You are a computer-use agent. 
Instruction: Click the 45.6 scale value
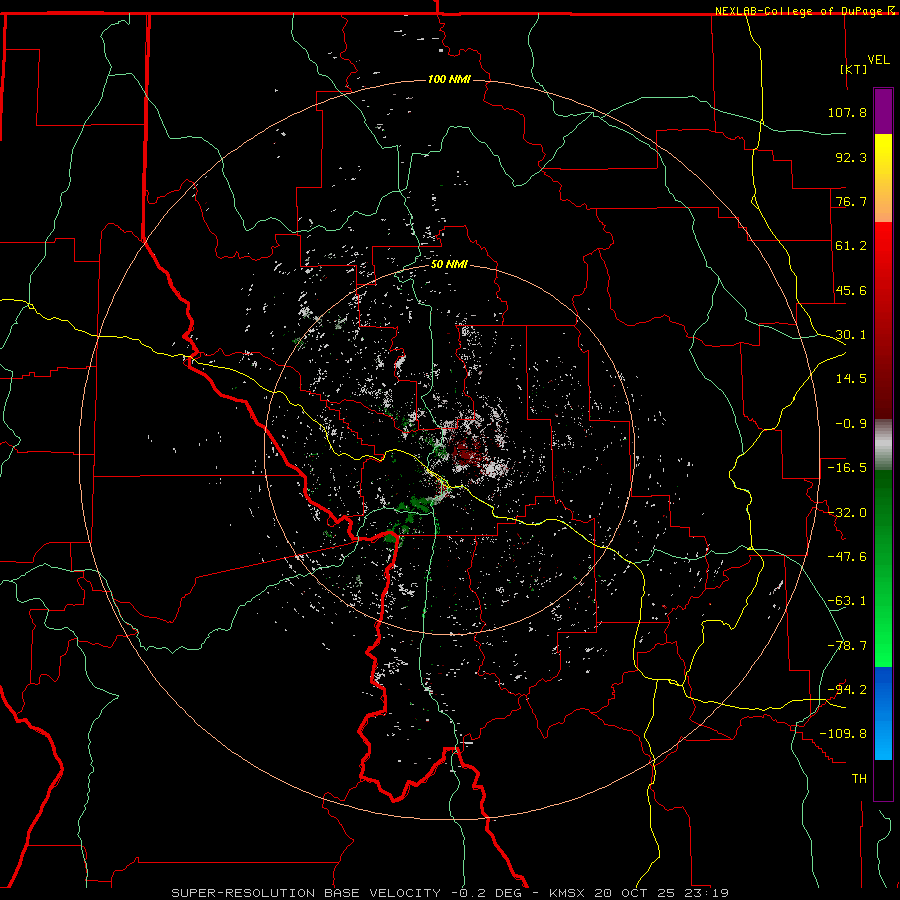pyautogui.click(x=851, y=290)
